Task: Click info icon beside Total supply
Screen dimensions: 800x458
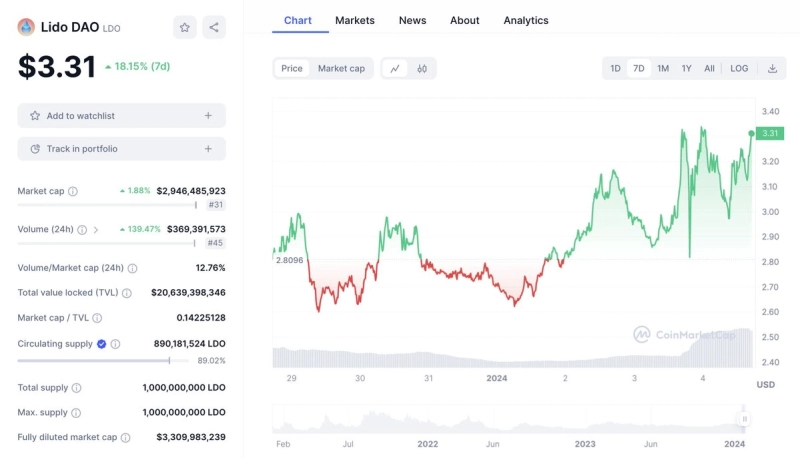Action: coord(77,387)
